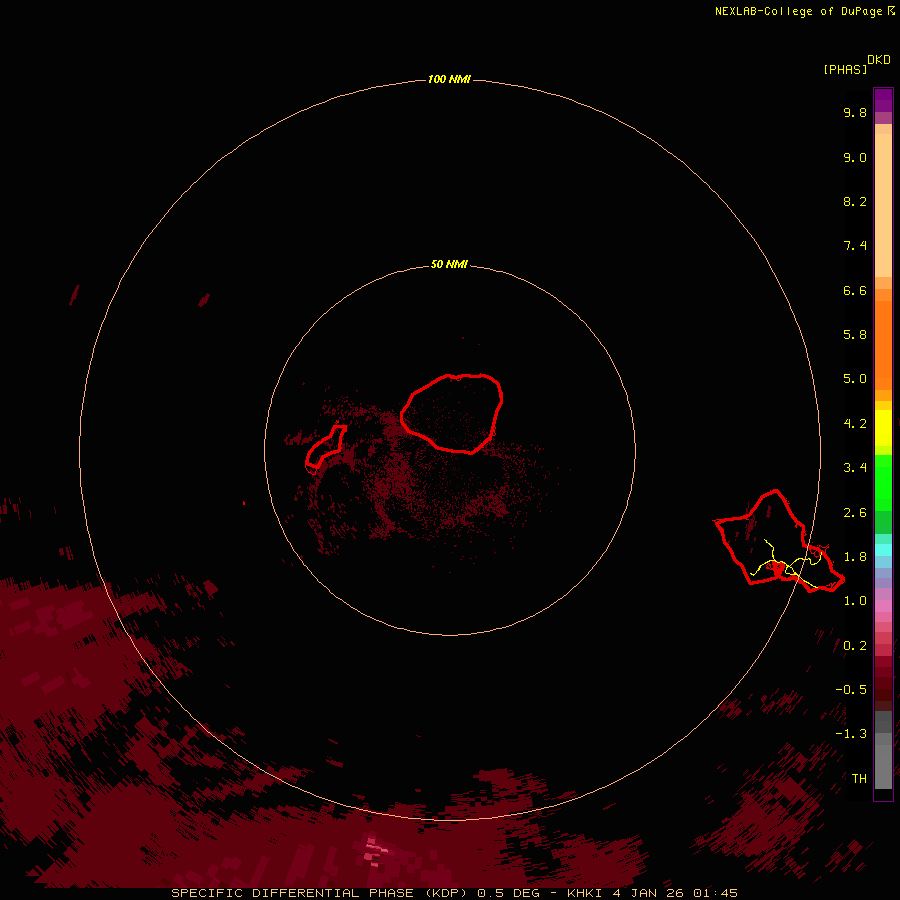Screen dimensions: 900x900
Task: Click the 2.6 colorbar value label
Action: pos(855,513)
